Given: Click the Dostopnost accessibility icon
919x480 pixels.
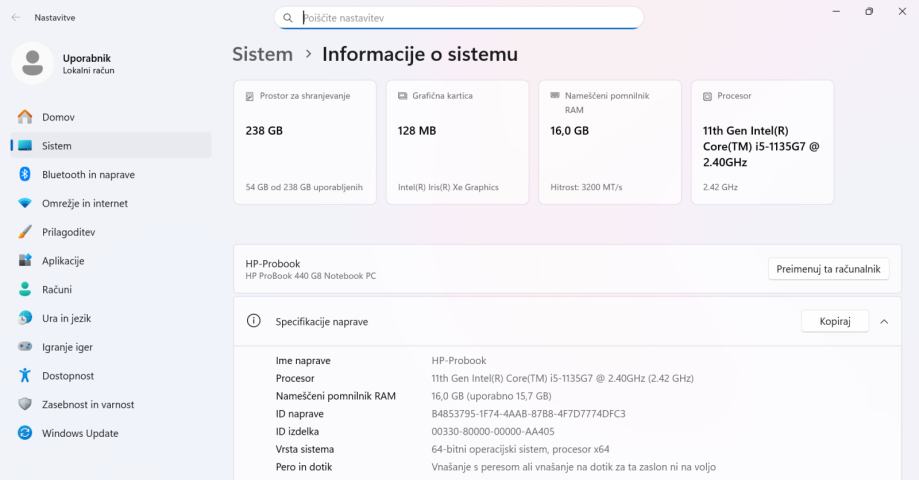Looking at the screenshot, I should pyautogui.click(x=25, y=375).
